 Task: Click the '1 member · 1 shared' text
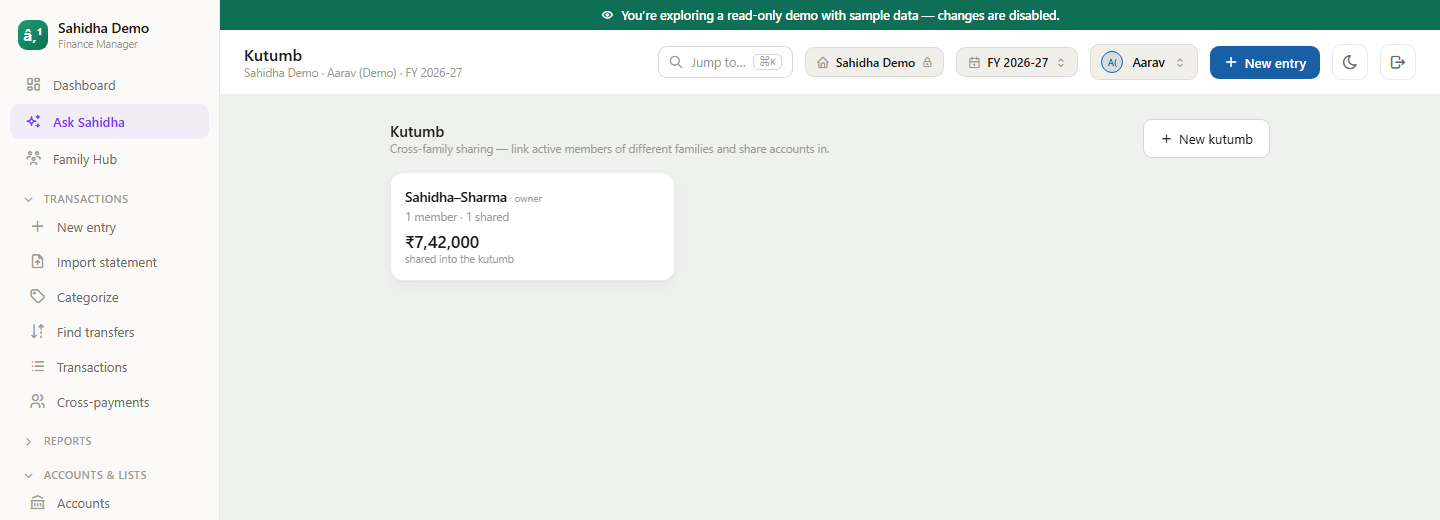point(457,217)
